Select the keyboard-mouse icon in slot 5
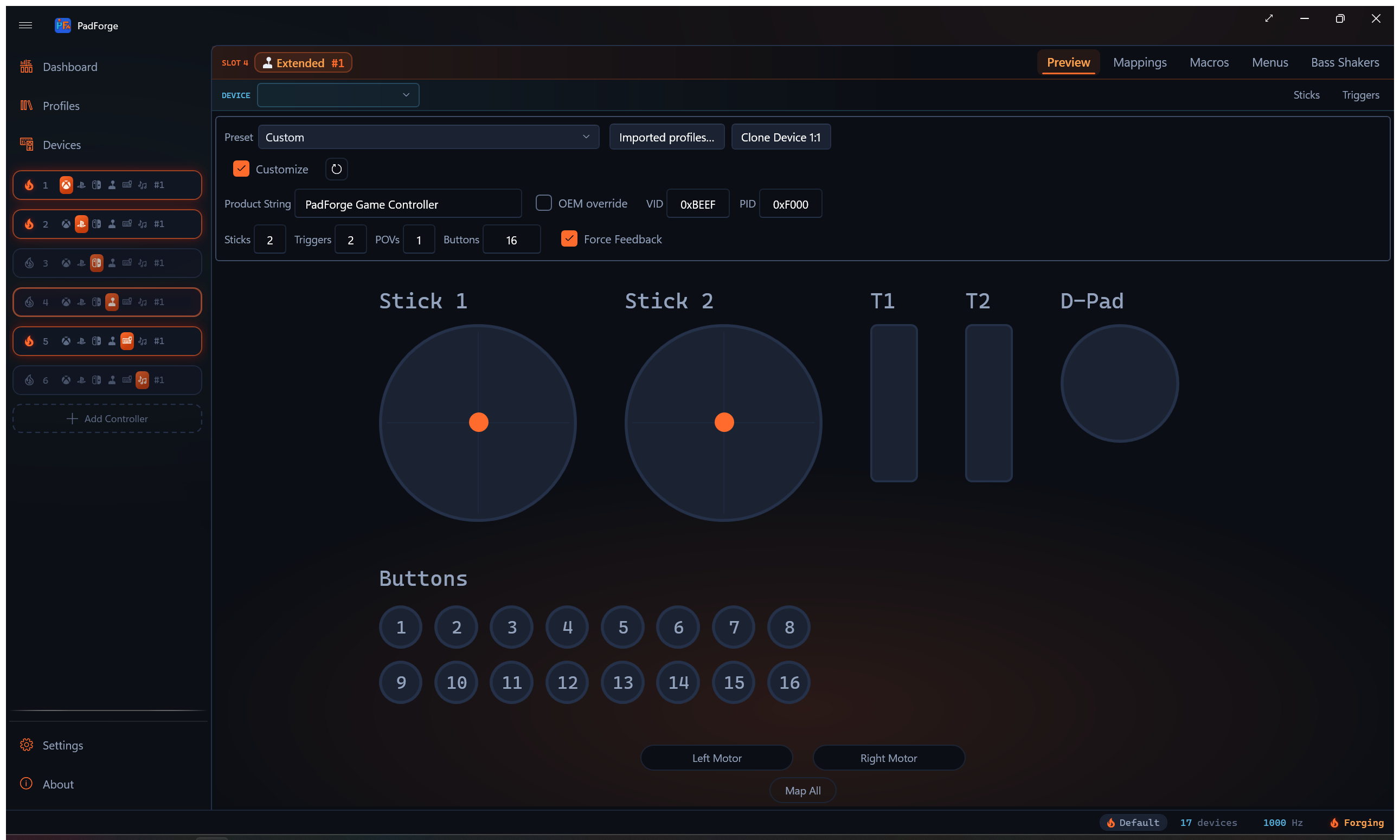Screen dimensions: 1400x840 [x=127, y=341]
